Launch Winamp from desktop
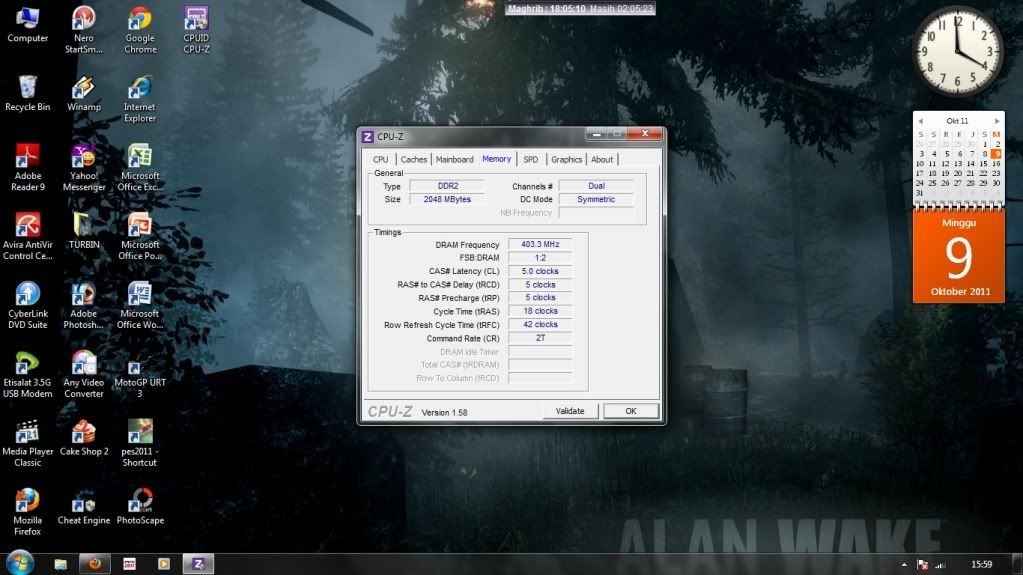Screen dimensions: 1023x575 coord(84,93)
